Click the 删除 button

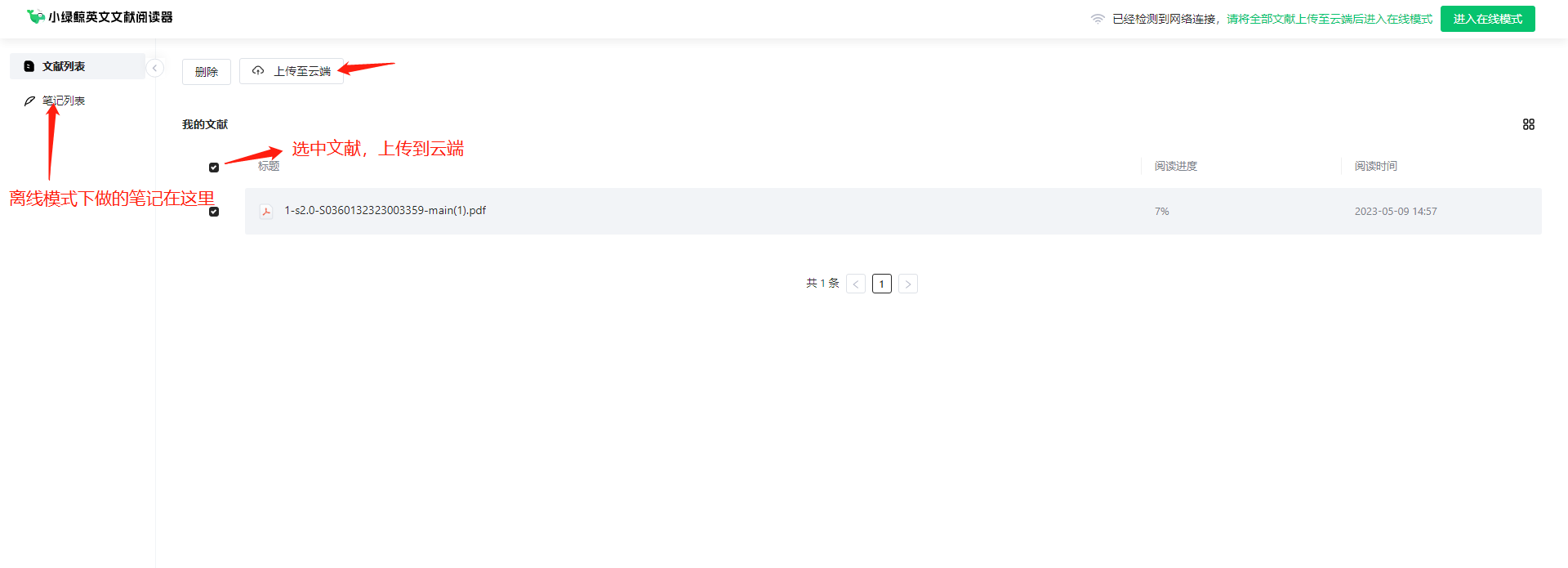pyautogui.click(x=207, y=71)
